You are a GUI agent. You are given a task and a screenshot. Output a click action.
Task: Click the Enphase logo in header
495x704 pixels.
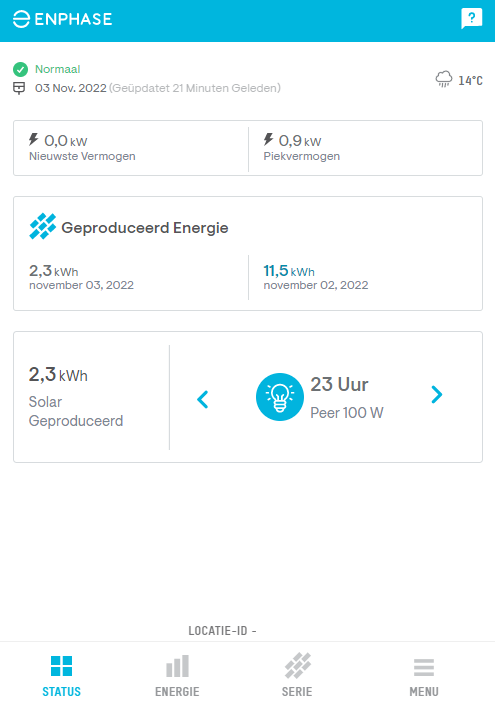tap(62, 19)
